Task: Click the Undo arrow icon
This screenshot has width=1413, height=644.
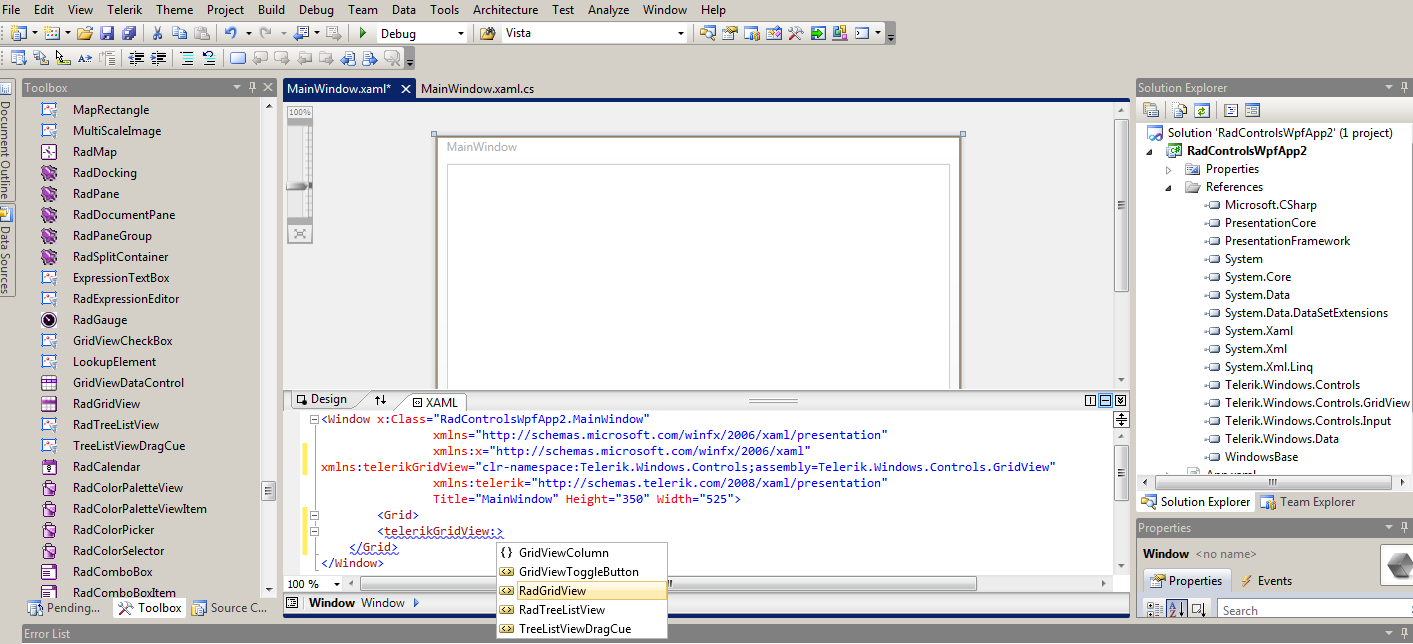Action: point(231,33)
